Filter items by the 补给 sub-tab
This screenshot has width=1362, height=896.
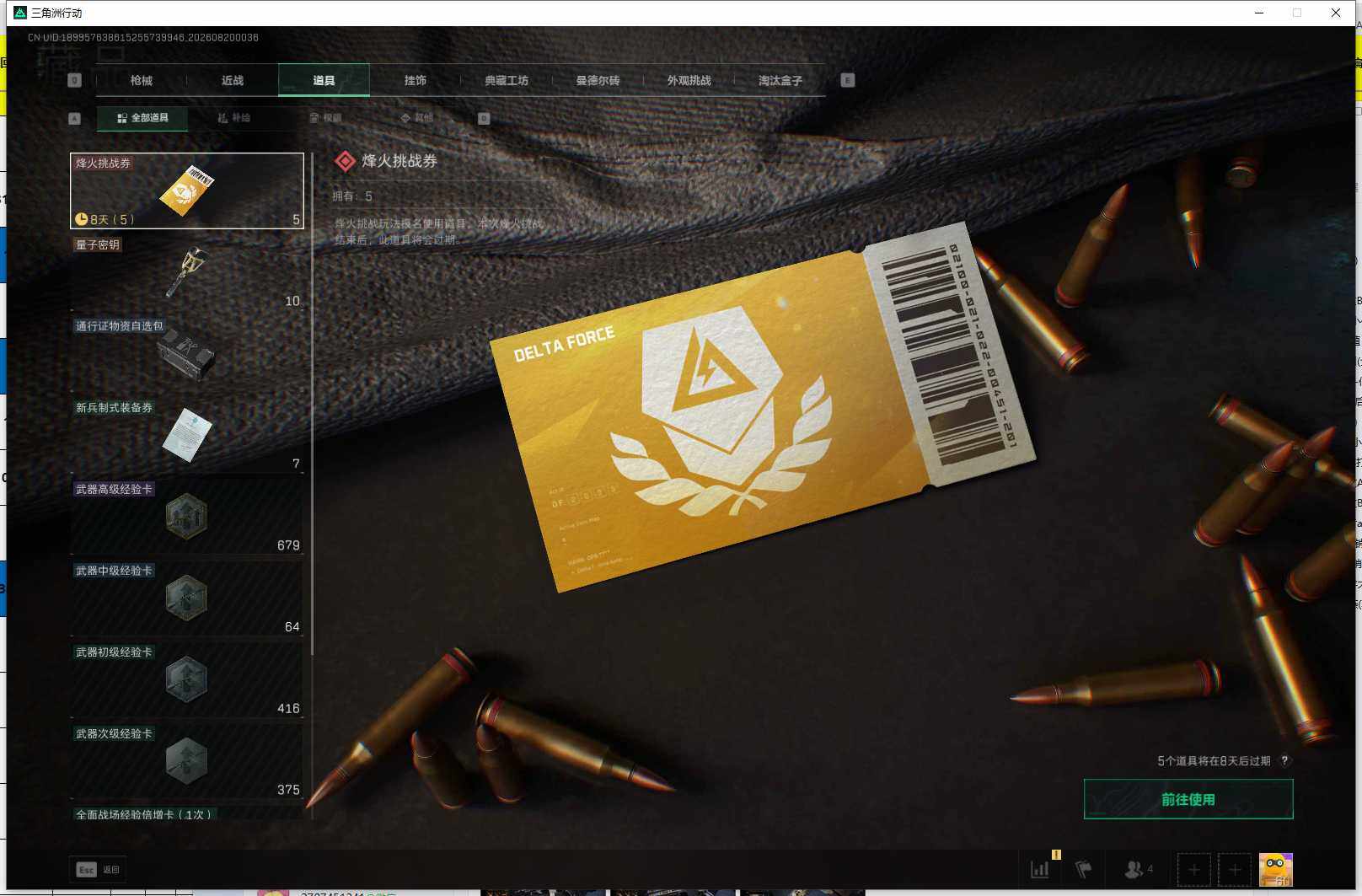tap(234, 118)
